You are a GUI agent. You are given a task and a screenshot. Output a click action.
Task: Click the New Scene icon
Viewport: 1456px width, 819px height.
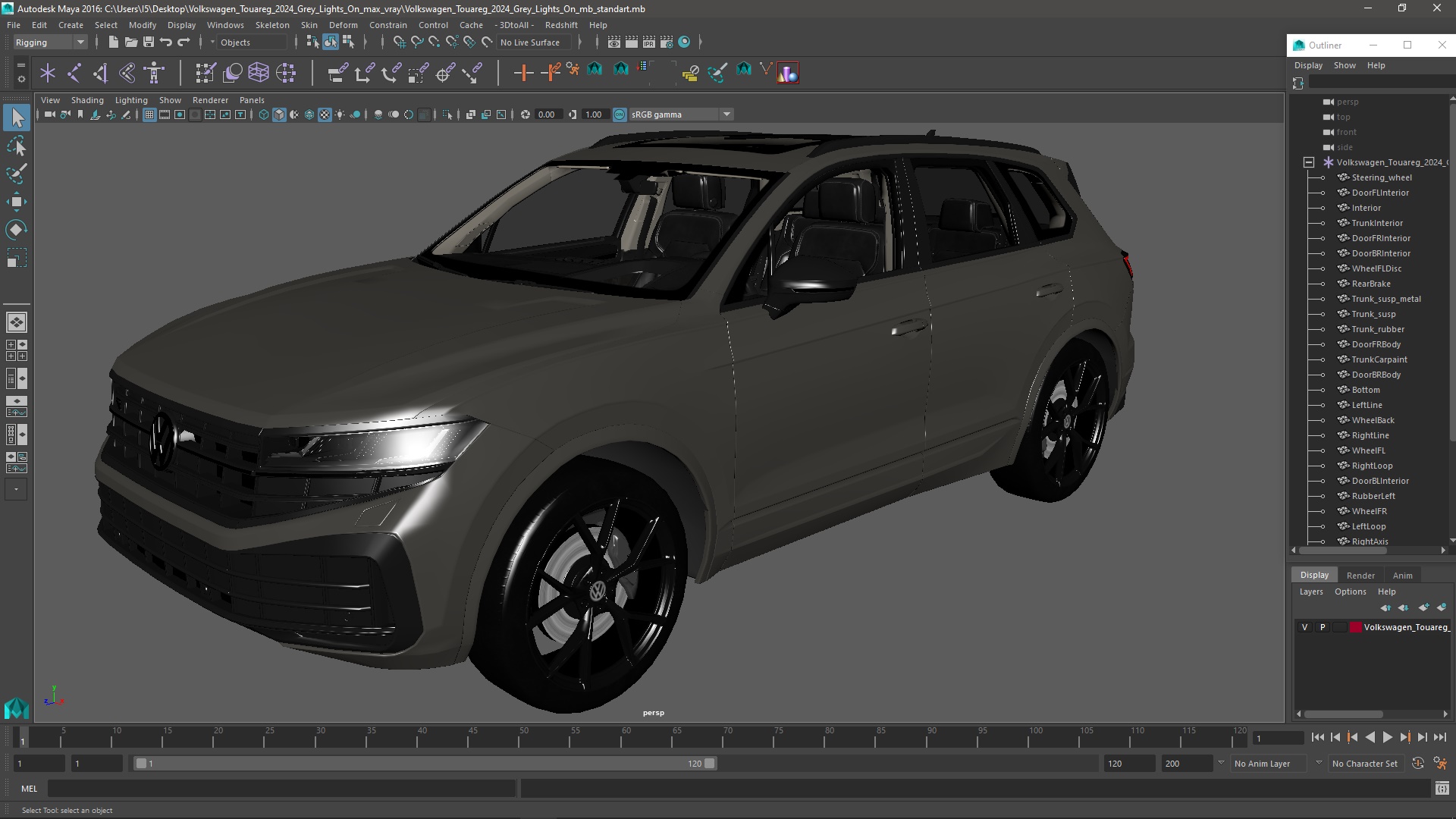(113, 42)
